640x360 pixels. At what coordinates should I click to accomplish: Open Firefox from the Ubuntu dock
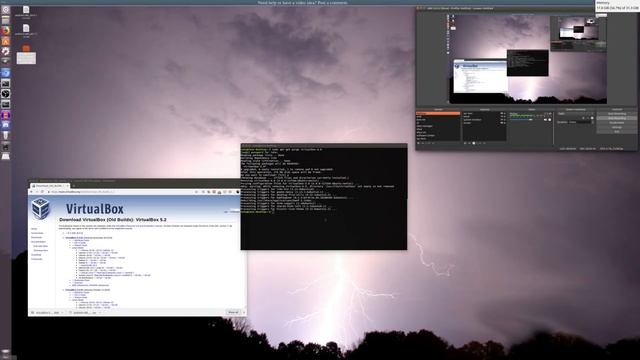[x=5, y=30]
